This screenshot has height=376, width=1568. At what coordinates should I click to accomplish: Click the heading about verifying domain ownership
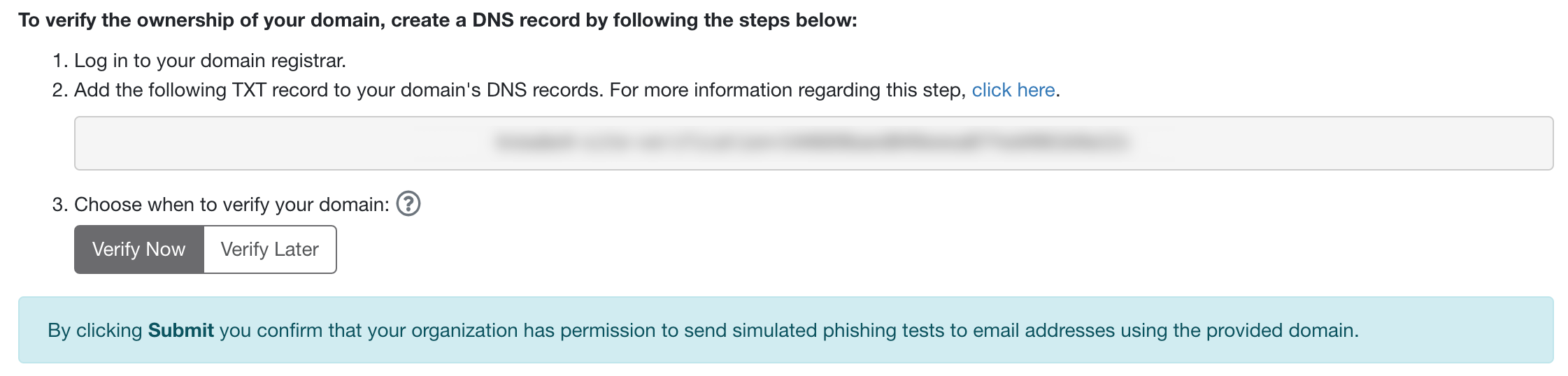(438, 20)
